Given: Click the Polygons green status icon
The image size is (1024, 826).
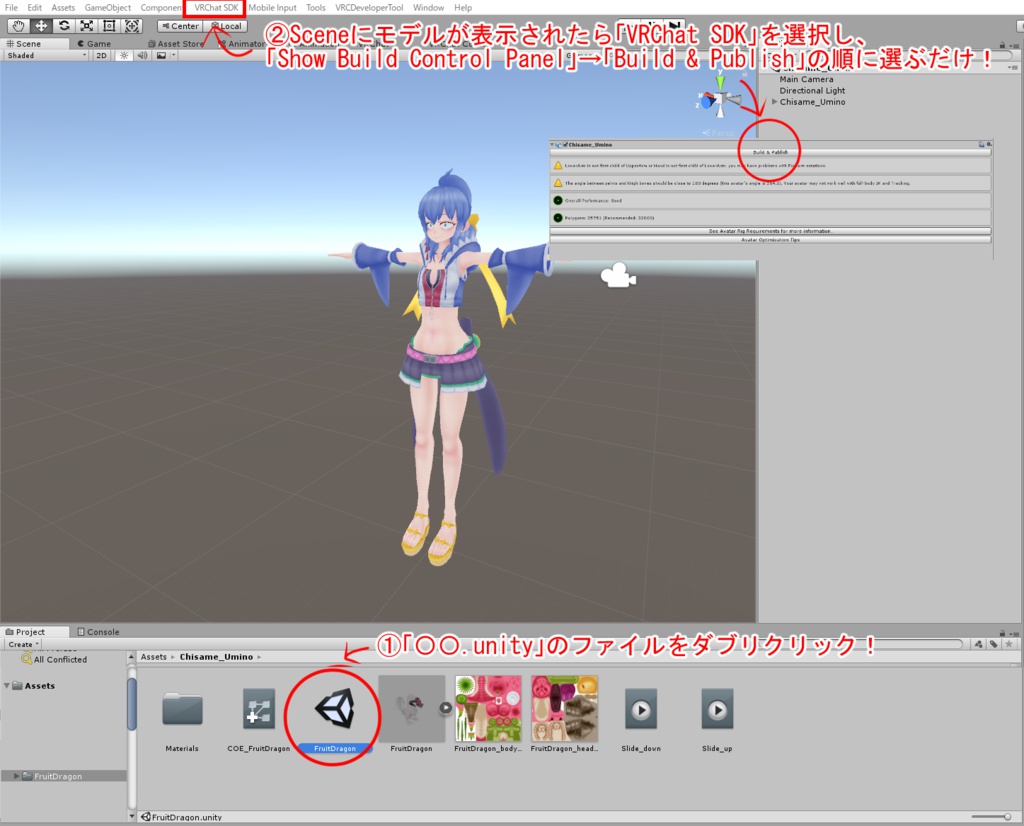Looking at the screenshot, I should [558, 217].
